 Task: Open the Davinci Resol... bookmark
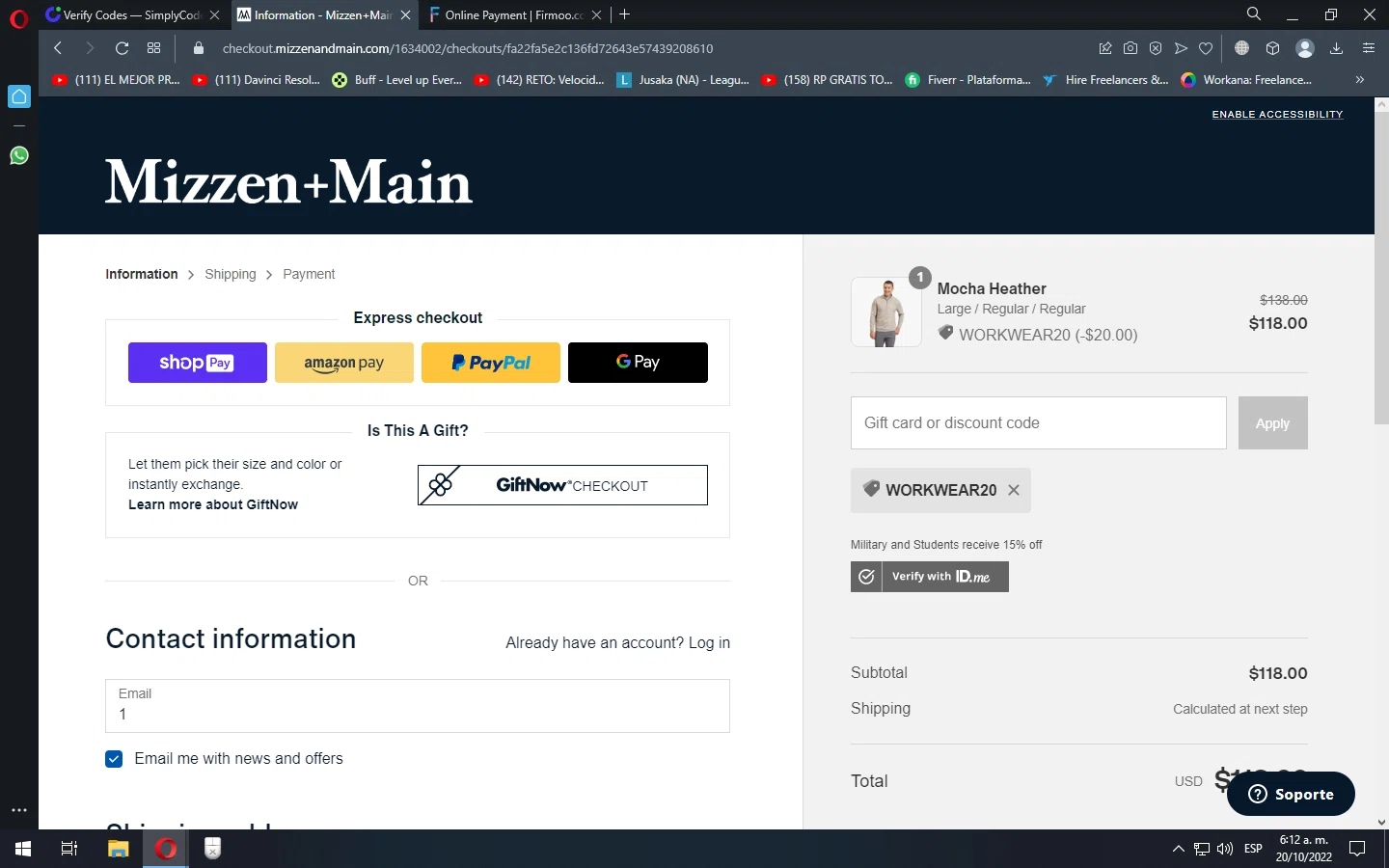[x=257, y=80]
